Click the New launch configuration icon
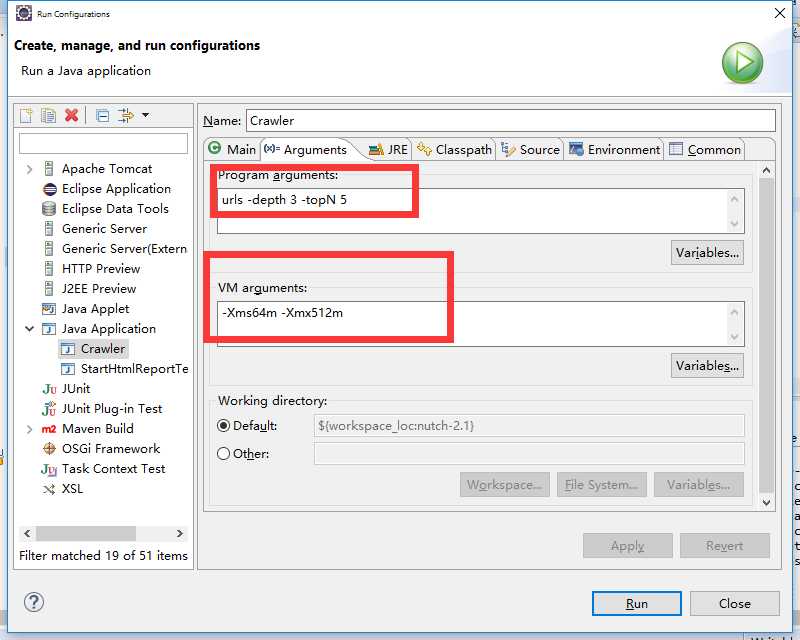The width and height of the screenshot is (800, 640). [26, 115]
